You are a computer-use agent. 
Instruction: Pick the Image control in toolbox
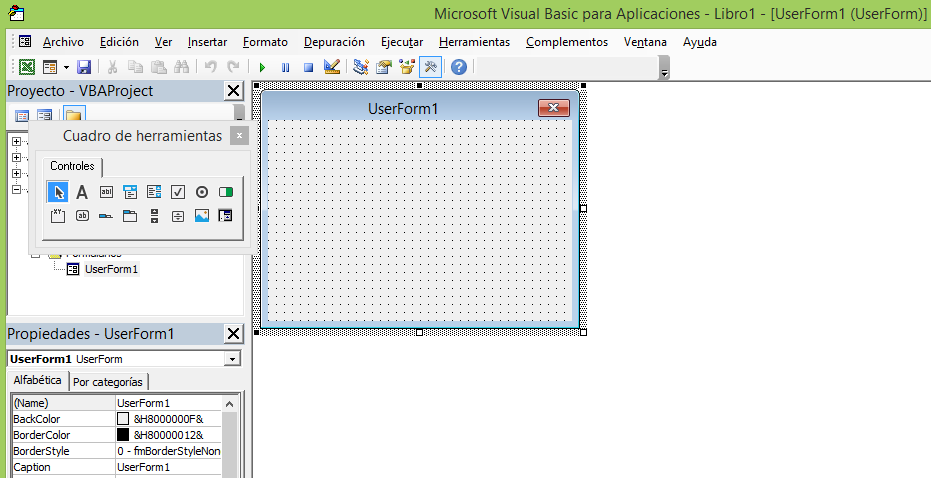coord(202,216)
